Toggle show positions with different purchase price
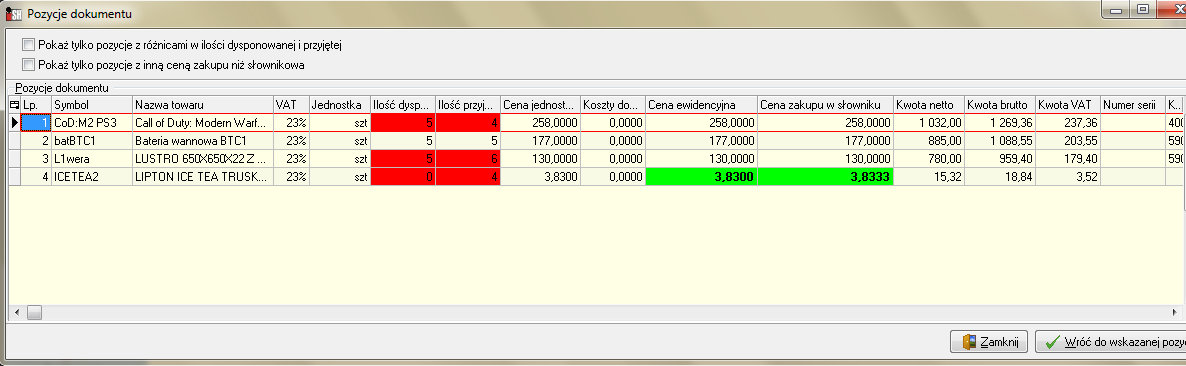 pyautogui.click(x=29, y=65)
